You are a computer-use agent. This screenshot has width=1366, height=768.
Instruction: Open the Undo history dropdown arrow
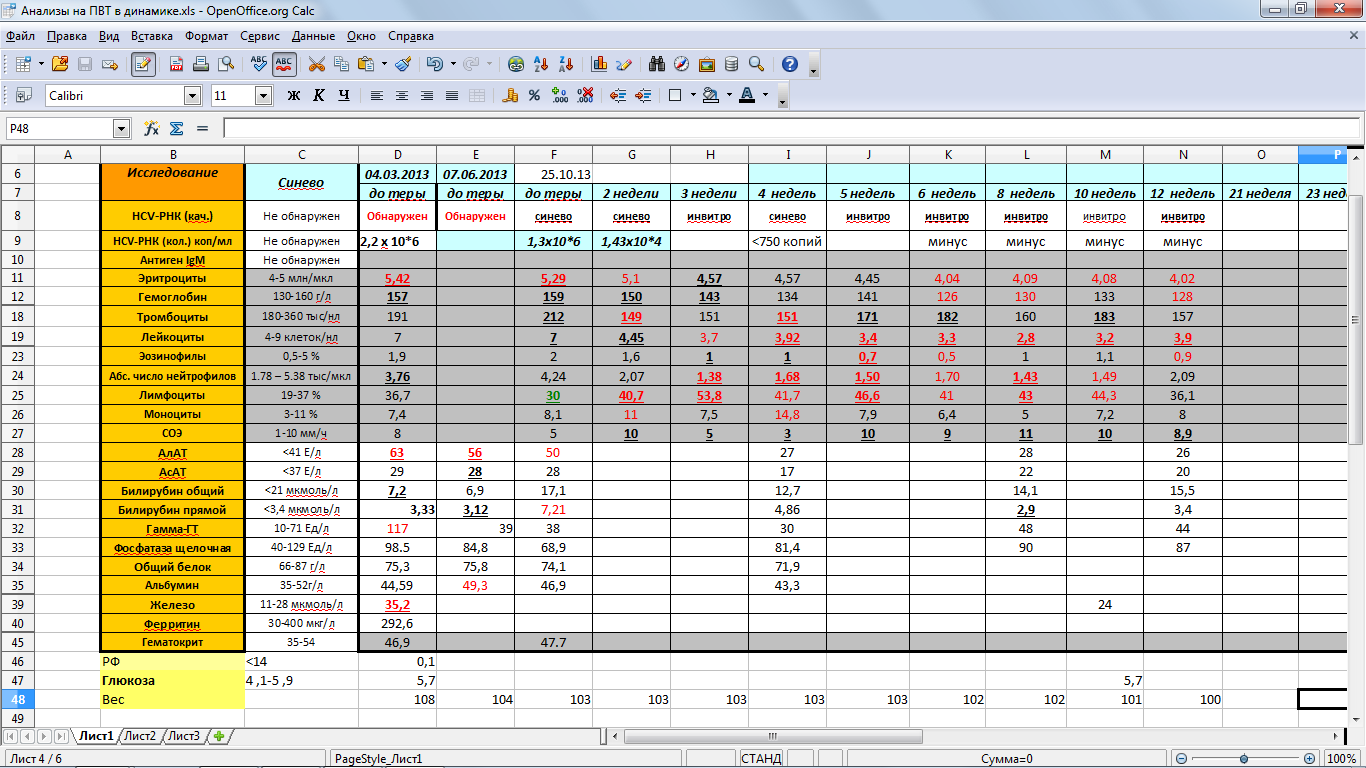[452, 64]
